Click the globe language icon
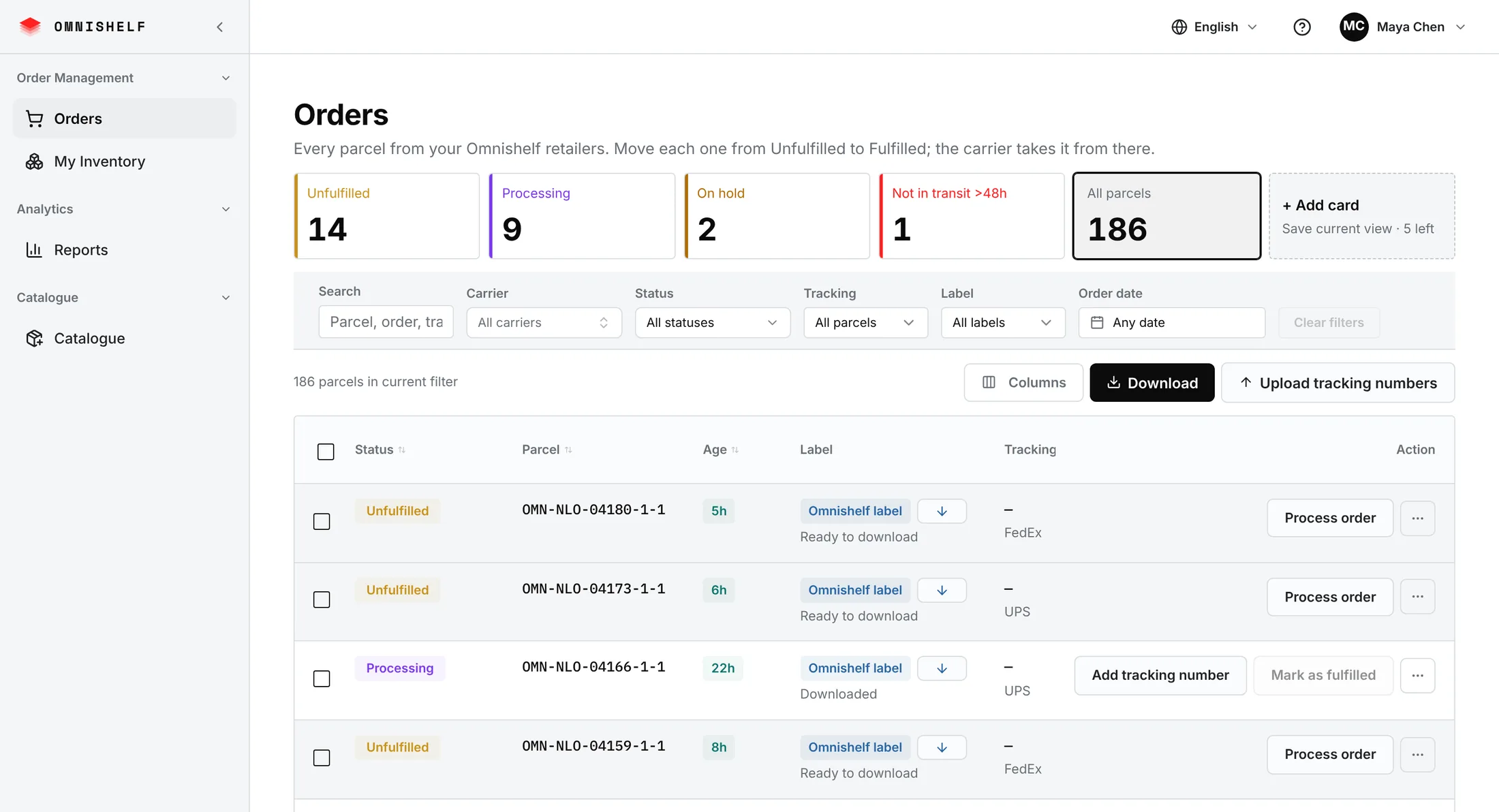This screenshot has width=1499, height=812. tap(1179, 27)
